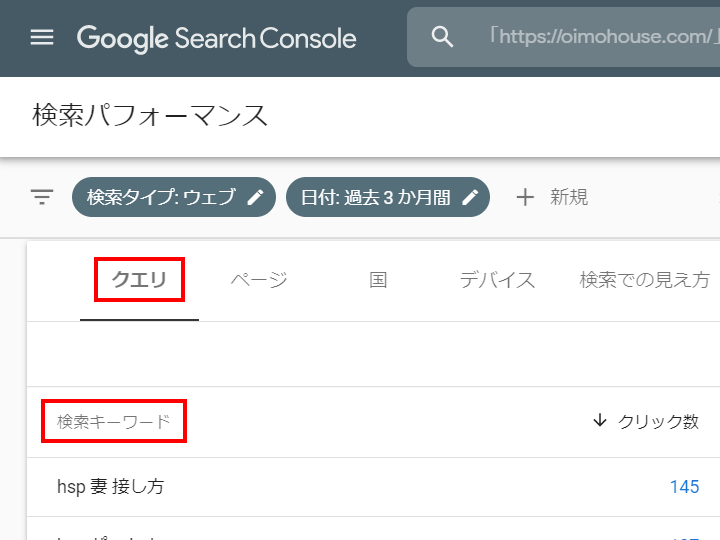720x540 pixels.
Task: Select the query row hsp 妻 接し方
Action: tap(111, 487)
